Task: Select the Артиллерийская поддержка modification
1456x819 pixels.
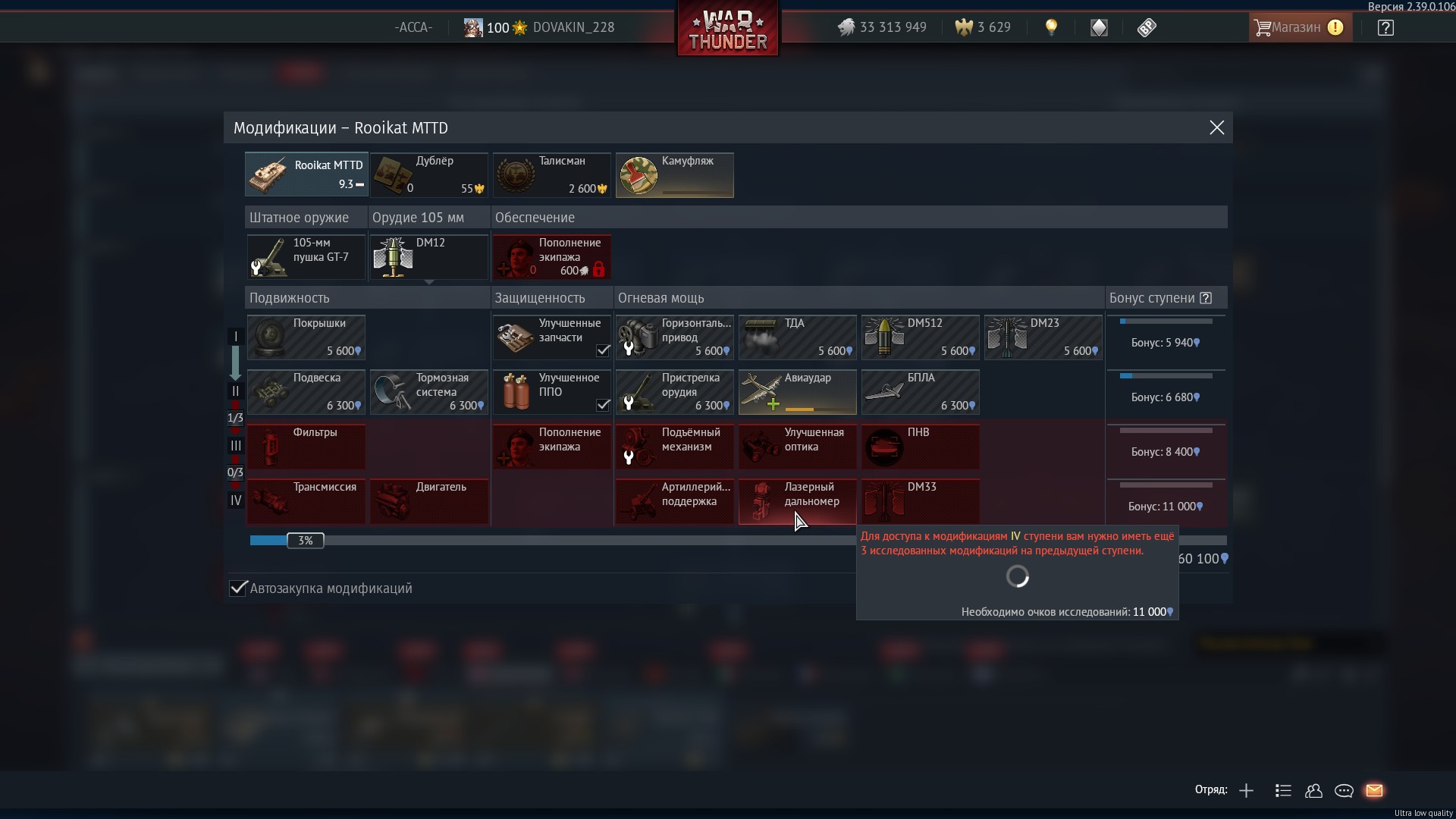Action: (x=675, y=501)
